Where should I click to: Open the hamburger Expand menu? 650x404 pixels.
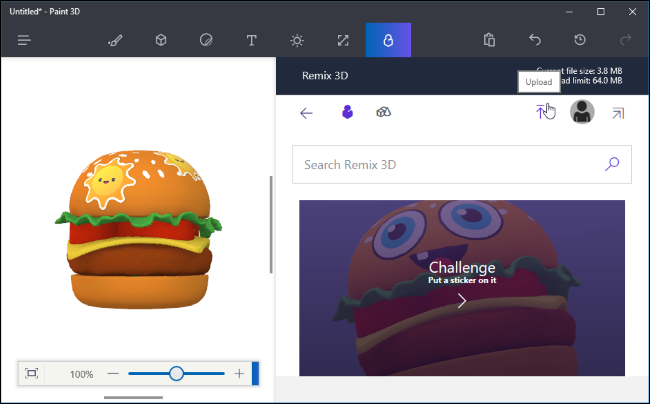tap(24, 40)
